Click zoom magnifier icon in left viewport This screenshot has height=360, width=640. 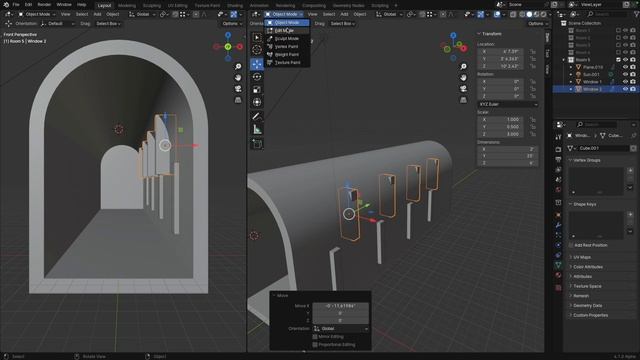click(x=238, y=67)
